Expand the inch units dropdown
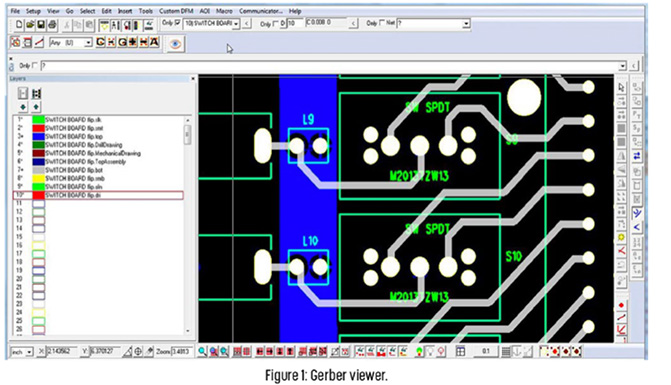 [x=22, y=352]
